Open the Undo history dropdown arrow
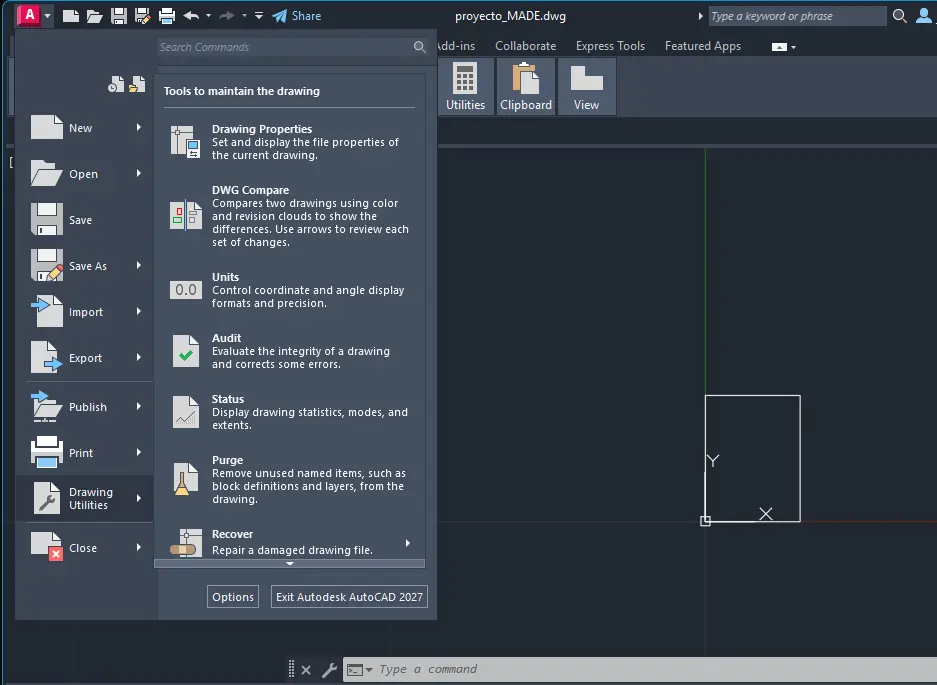 (x=209, y=16)
